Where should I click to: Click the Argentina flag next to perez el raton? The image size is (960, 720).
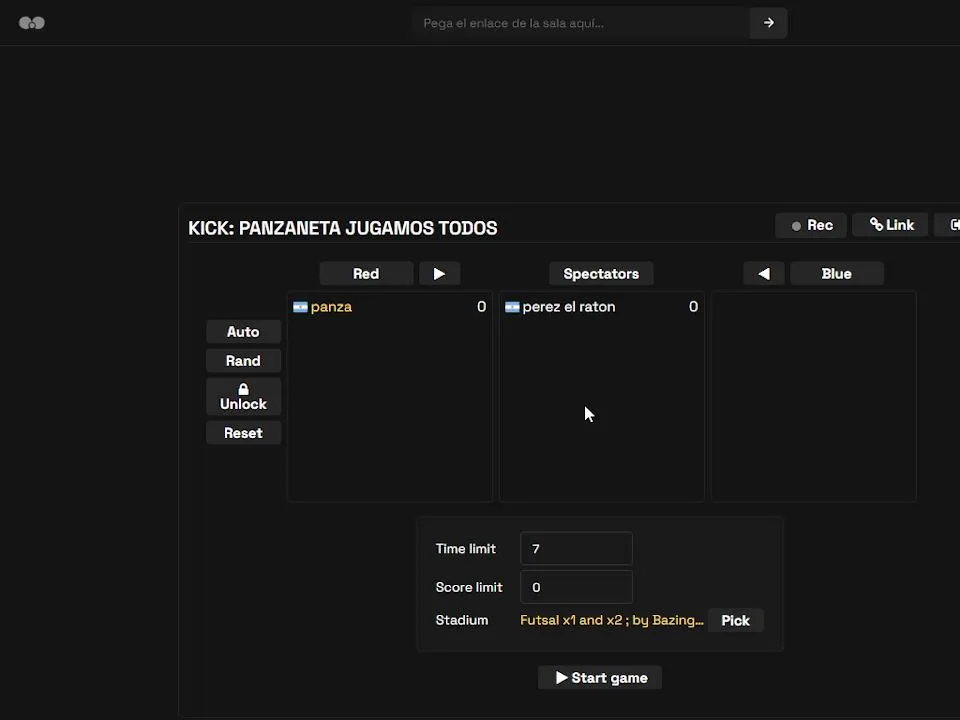(x=512, y=307)
